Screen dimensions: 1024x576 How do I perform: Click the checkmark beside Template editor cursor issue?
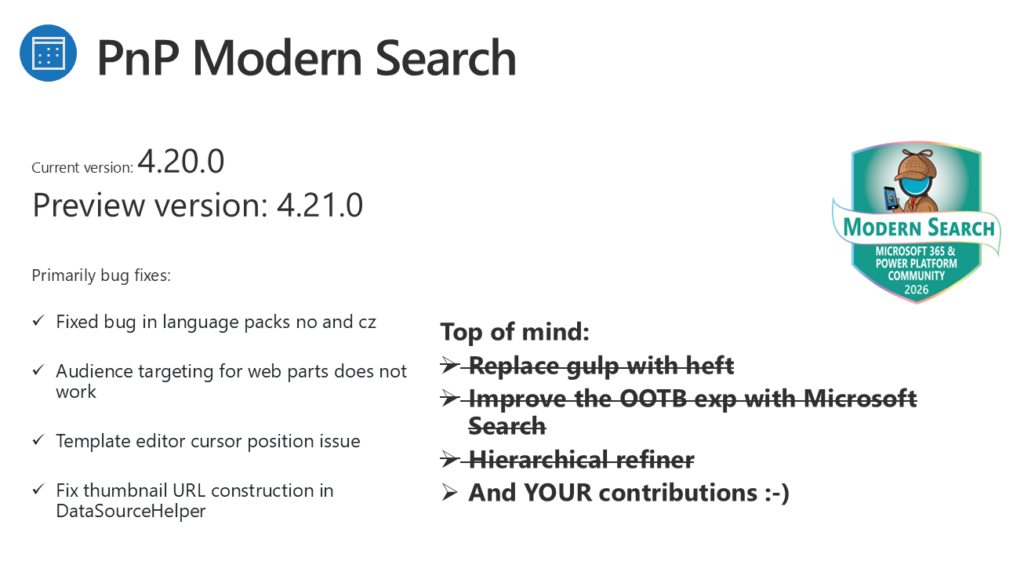click(x=38, y=441)
